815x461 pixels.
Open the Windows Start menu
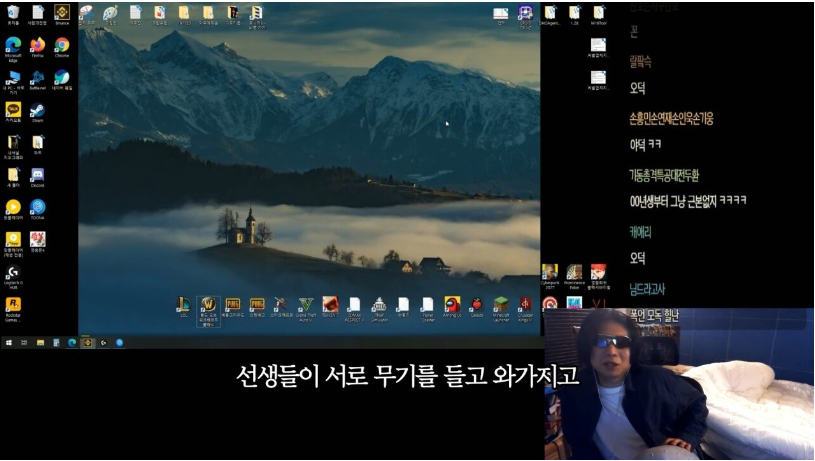(x=9, y=343)
